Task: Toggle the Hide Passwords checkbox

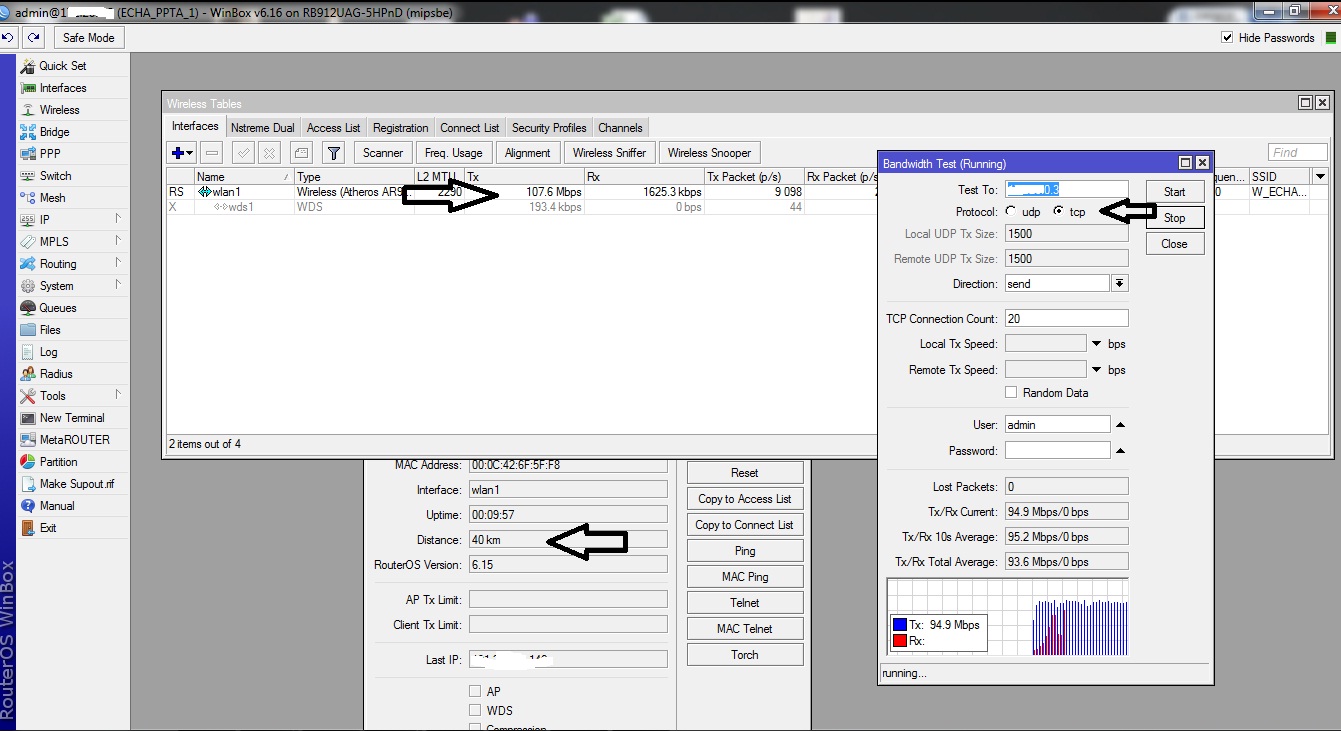Action: coord(1227,38)
